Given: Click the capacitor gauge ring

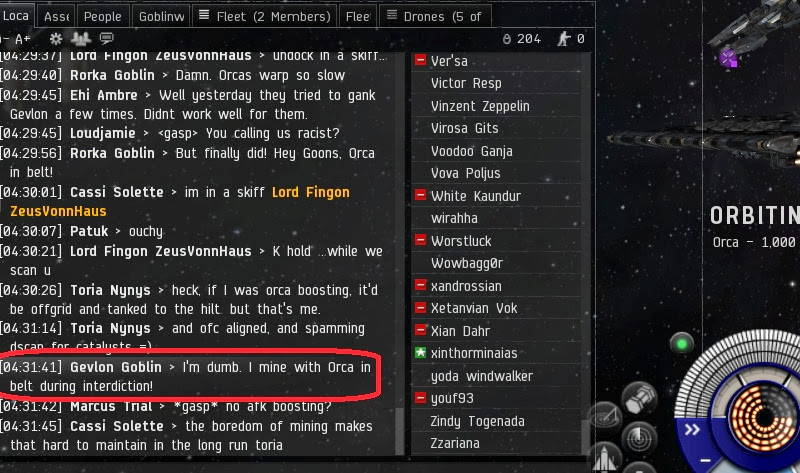Looking at the screenshot, I should (763, 416).
